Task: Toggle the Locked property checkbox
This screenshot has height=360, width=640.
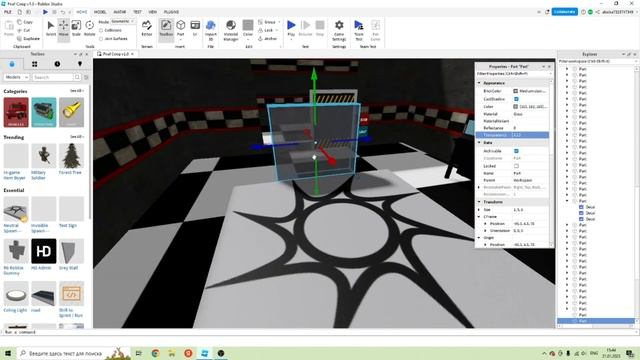Action: (516, 166)
